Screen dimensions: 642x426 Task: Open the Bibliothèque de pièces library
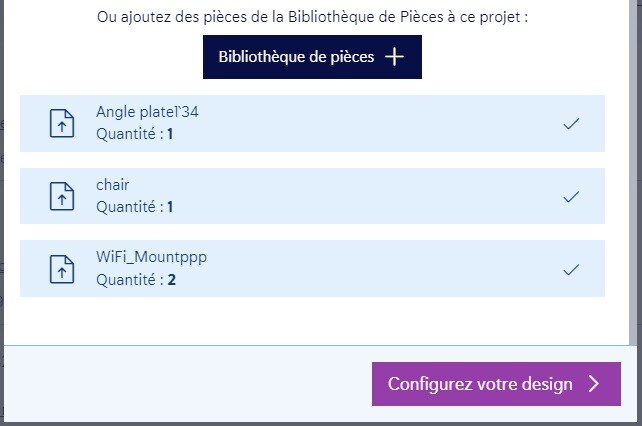click(297, 57)
